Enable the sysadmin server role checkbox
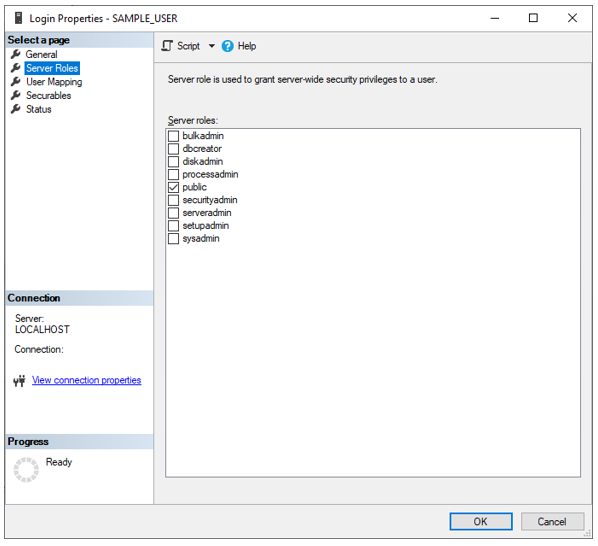598x546 pixels. [x=174, y=239]
